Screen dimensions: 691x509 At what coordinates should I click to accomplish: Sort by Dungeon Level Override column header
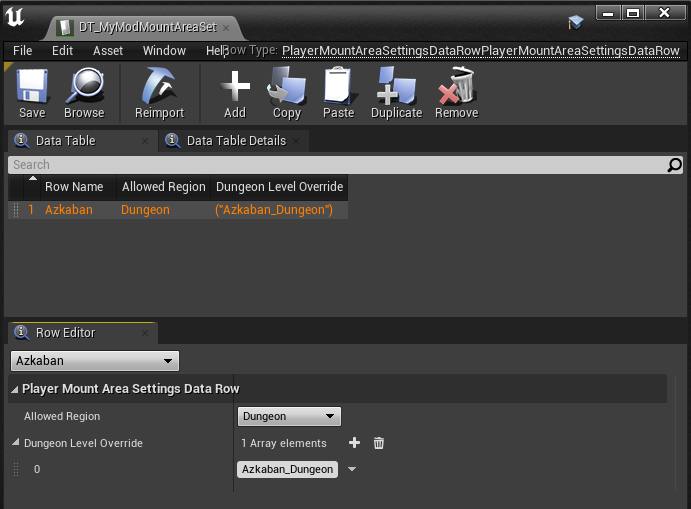coord(279,187)
